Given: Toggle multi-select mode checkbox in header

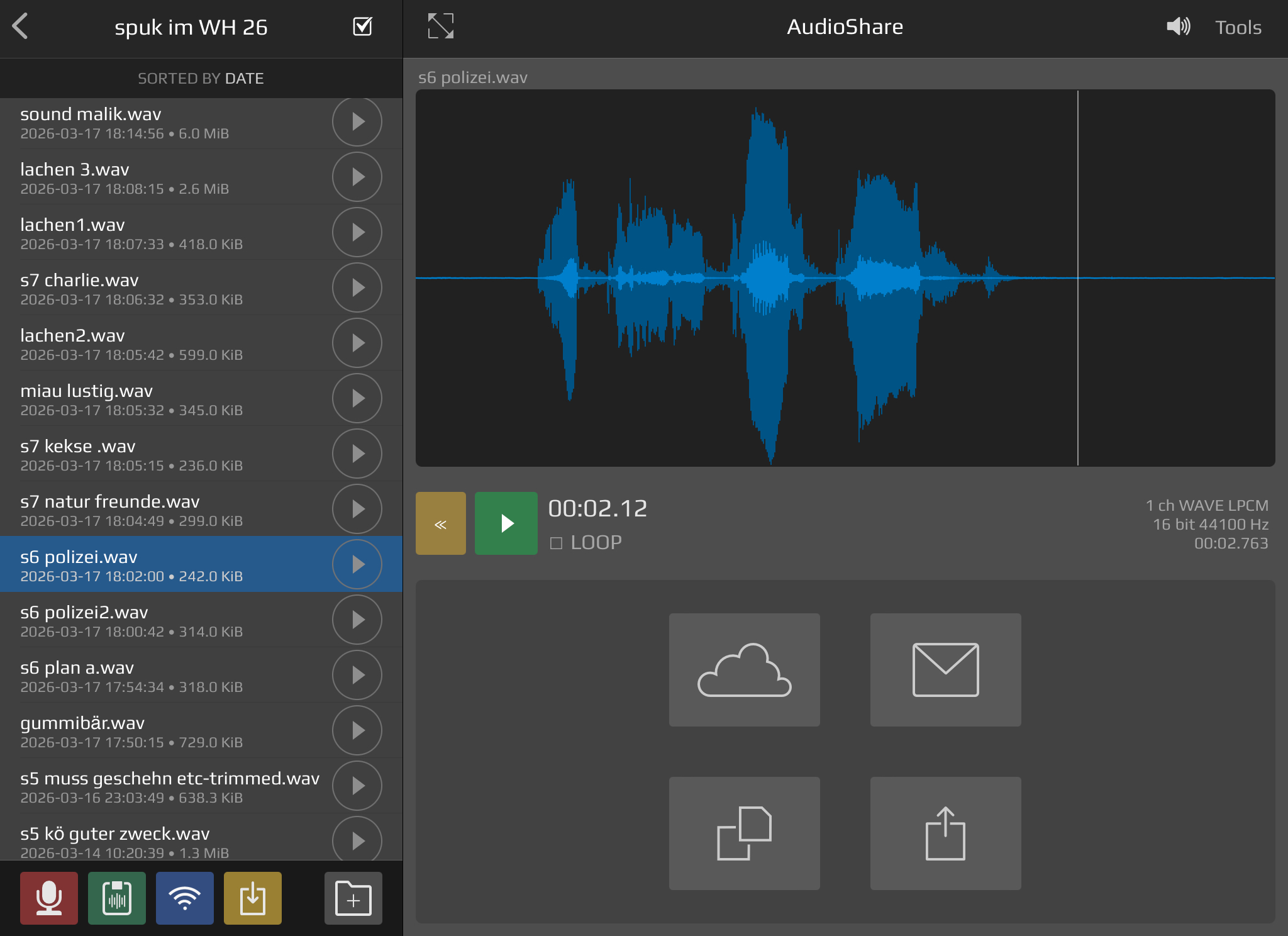Looking at the screenshot, I should 363,26.
